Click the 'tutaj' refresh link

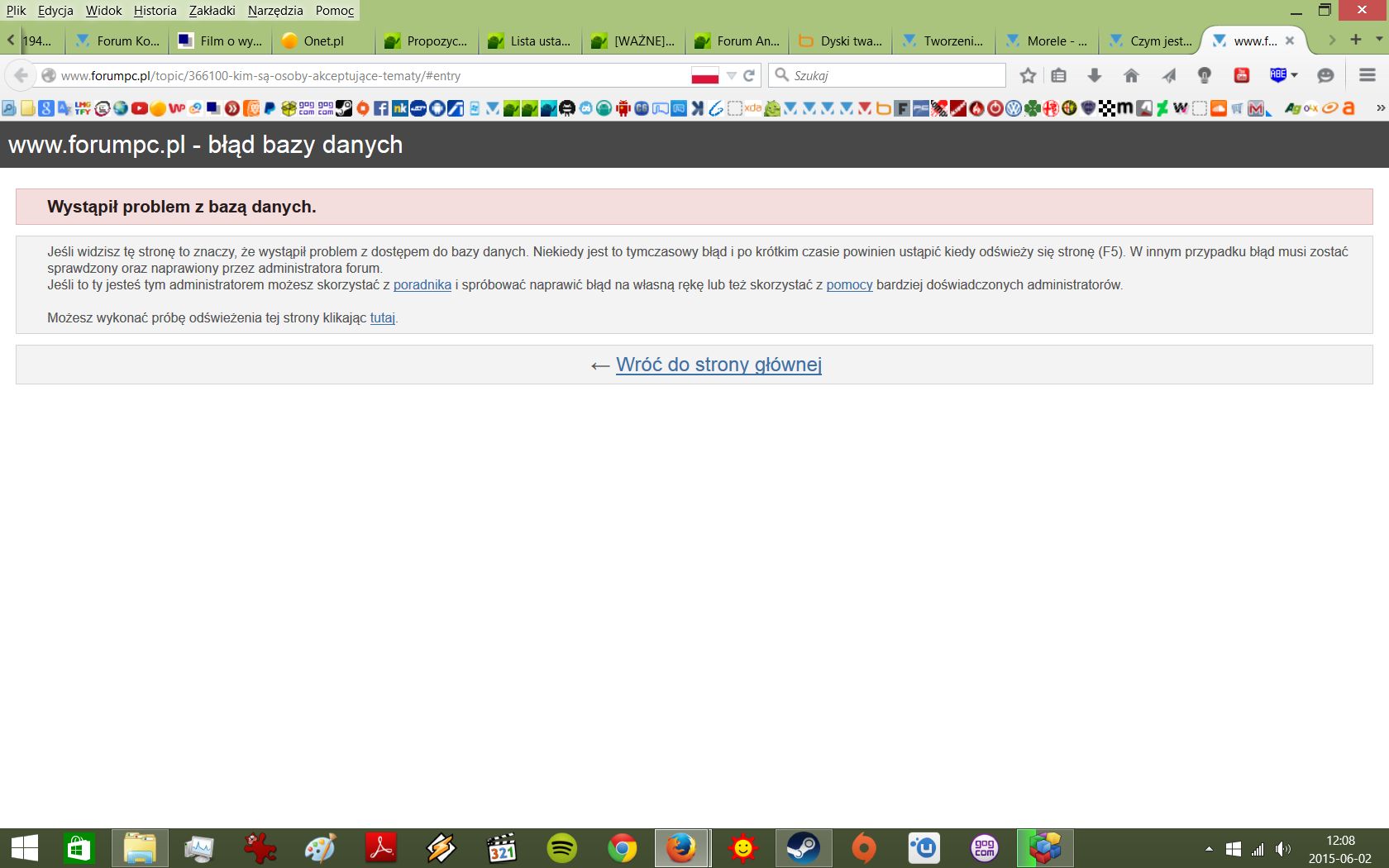point(382,318)
